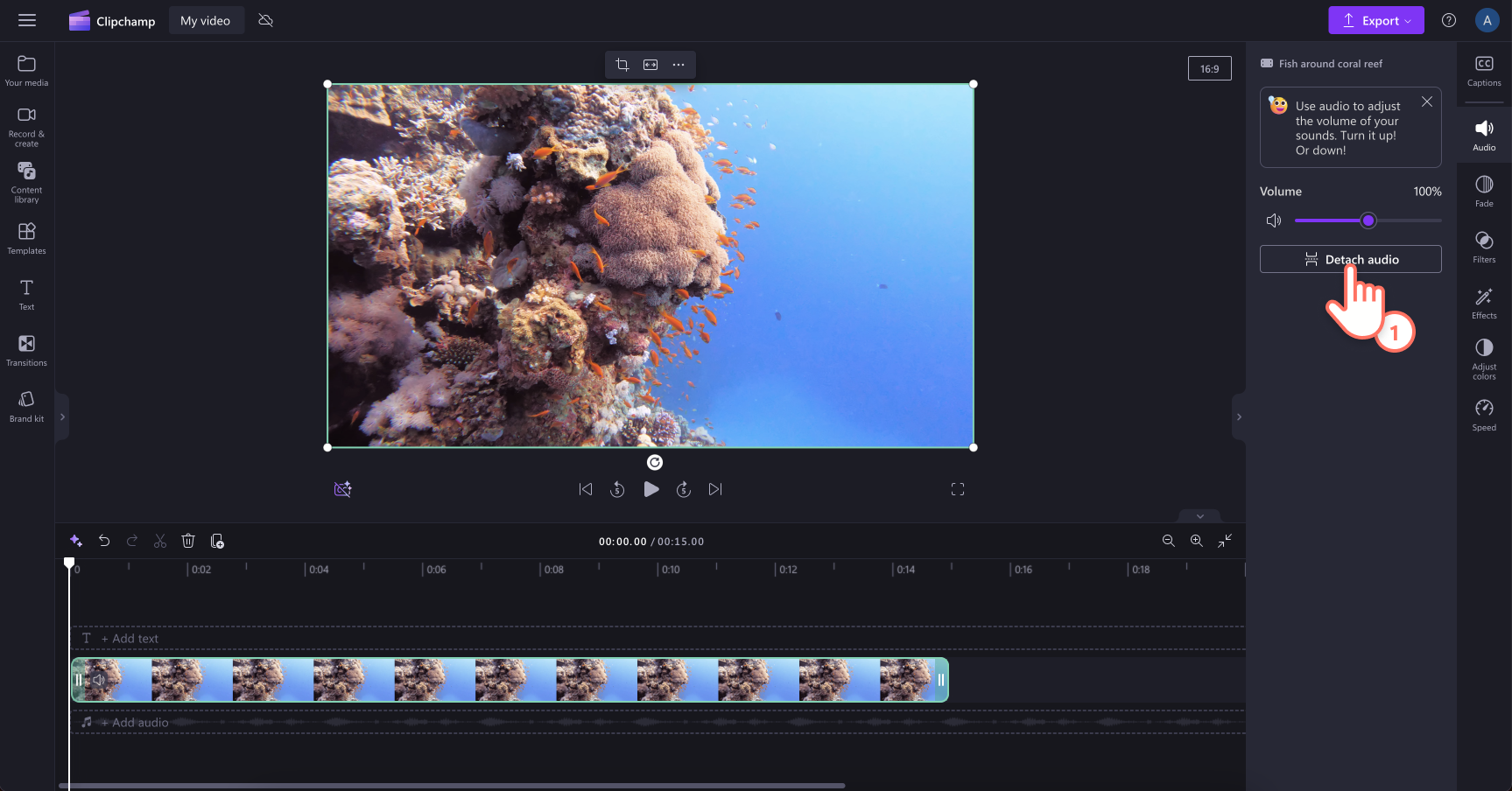The image size is (1512, 791).
Task: Open Audio tab in property panel
Action: coord(1484,136)
